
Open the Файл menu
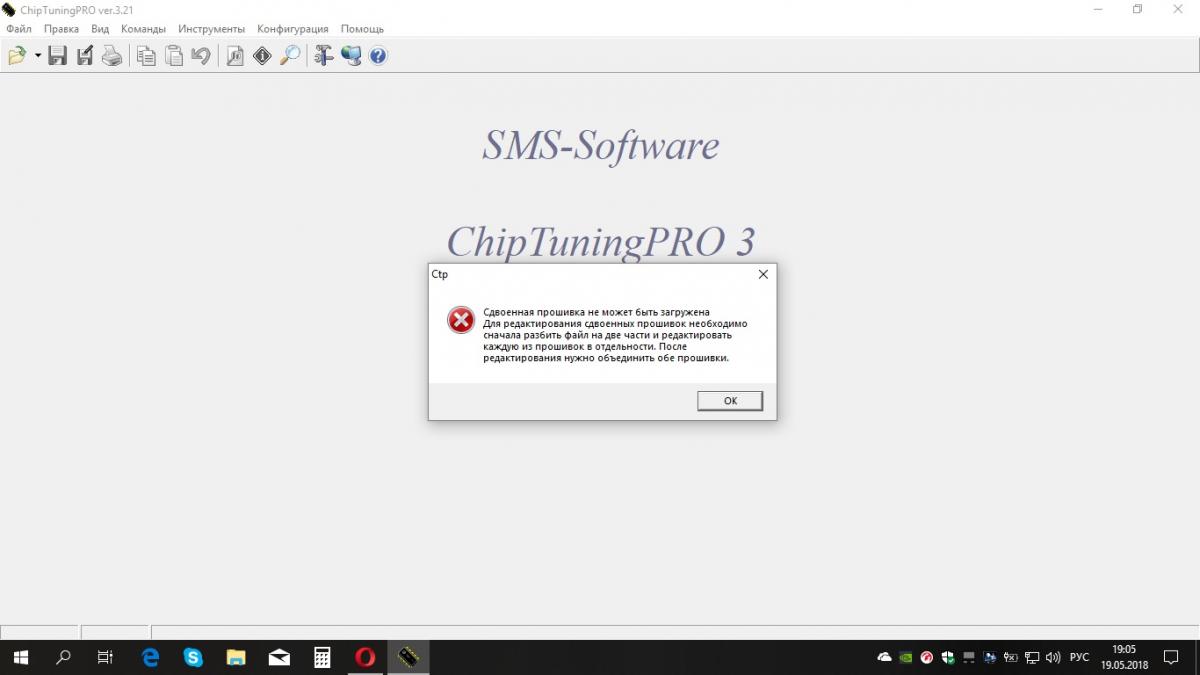19,29
